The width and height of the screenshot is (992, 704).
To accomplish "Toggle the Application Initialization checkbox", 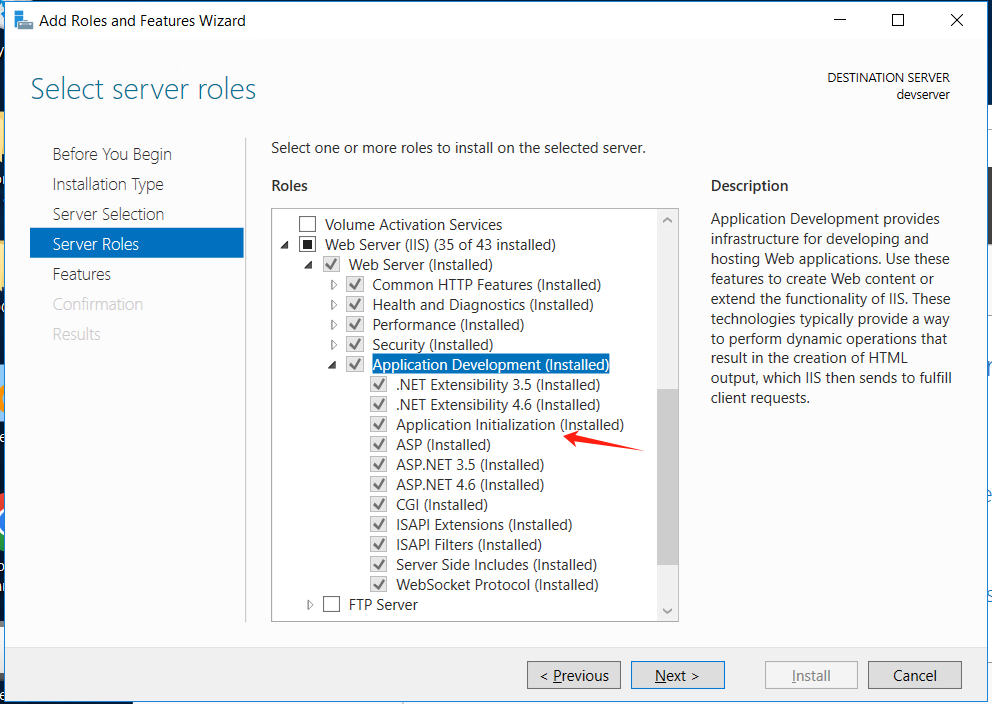I will 379,424.
